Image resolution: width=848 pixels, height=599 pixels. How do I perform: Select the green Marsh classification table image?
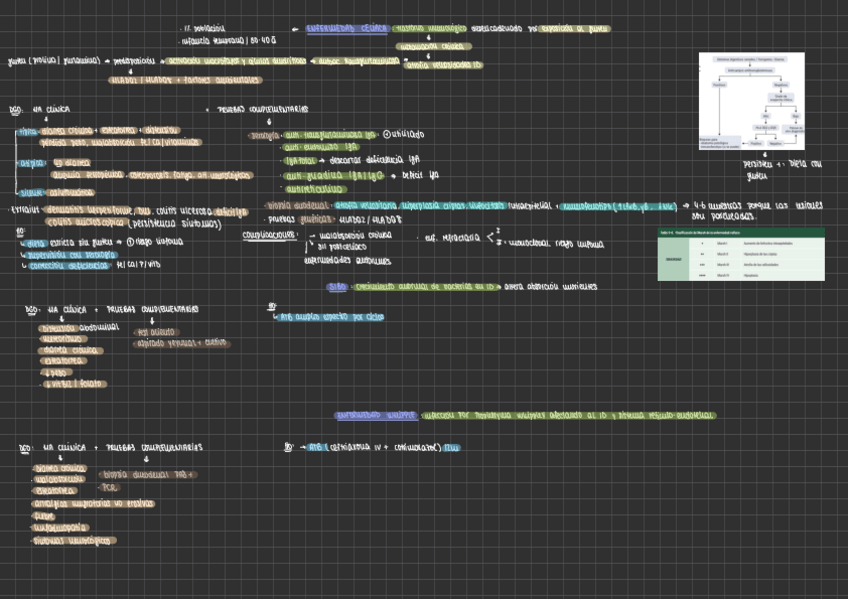point(741,254)
